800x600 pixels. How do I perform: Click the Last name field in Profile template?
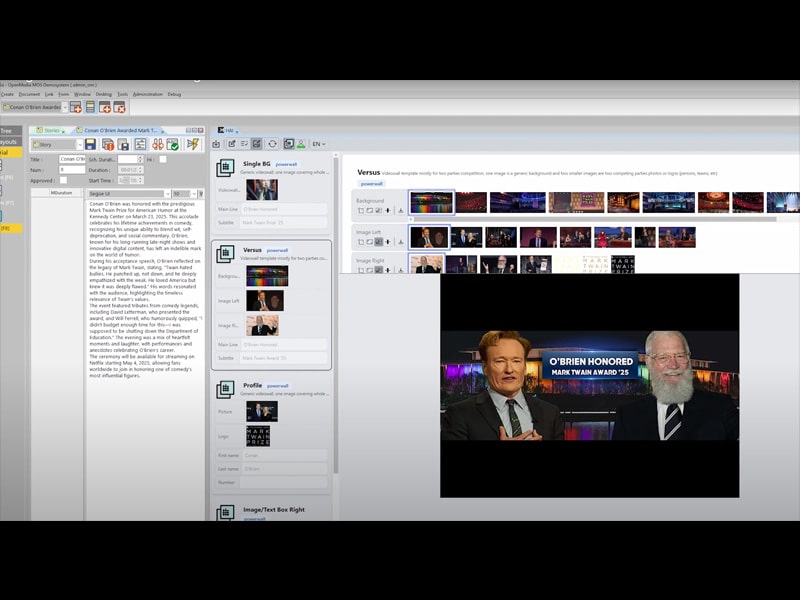click(x=284, y=468)
